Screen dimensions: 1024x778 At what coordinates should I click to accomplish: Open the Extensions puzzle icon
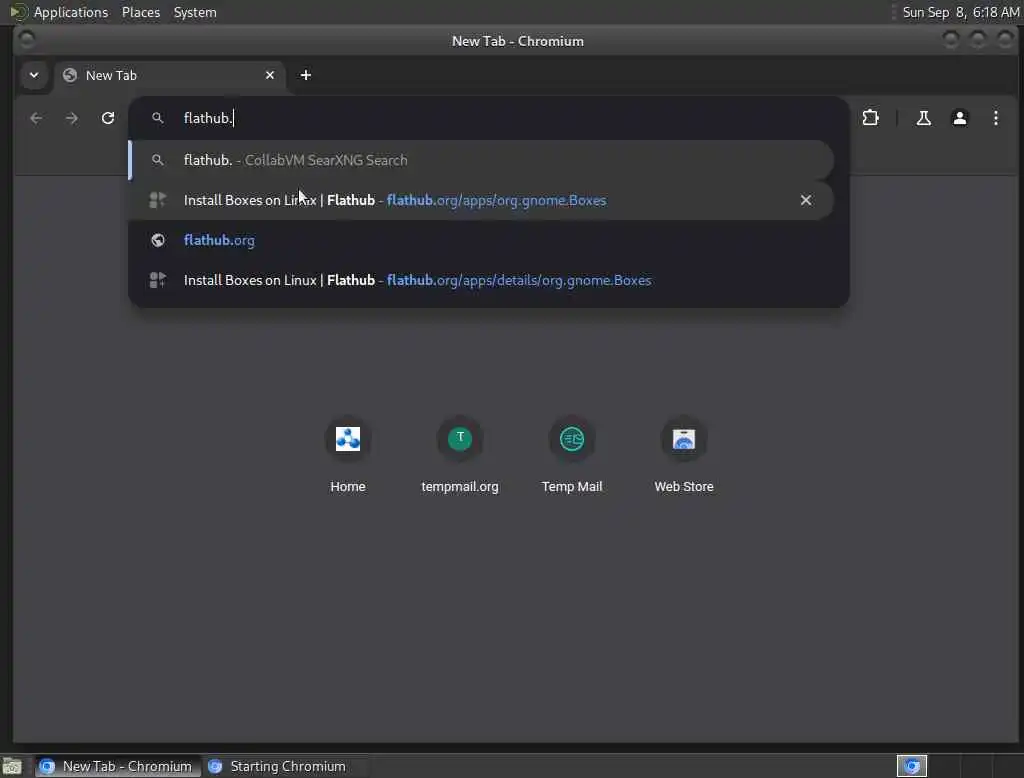(871, 118)
